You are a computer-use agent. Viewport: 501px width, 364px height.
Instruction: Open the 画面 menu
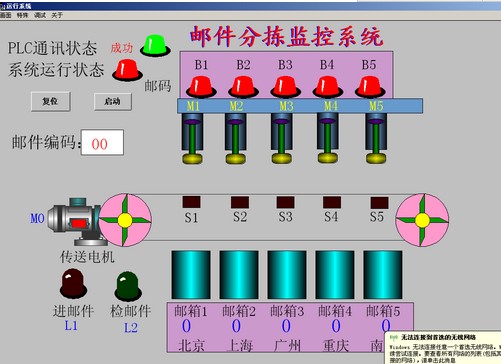click(x=5, y=15)
